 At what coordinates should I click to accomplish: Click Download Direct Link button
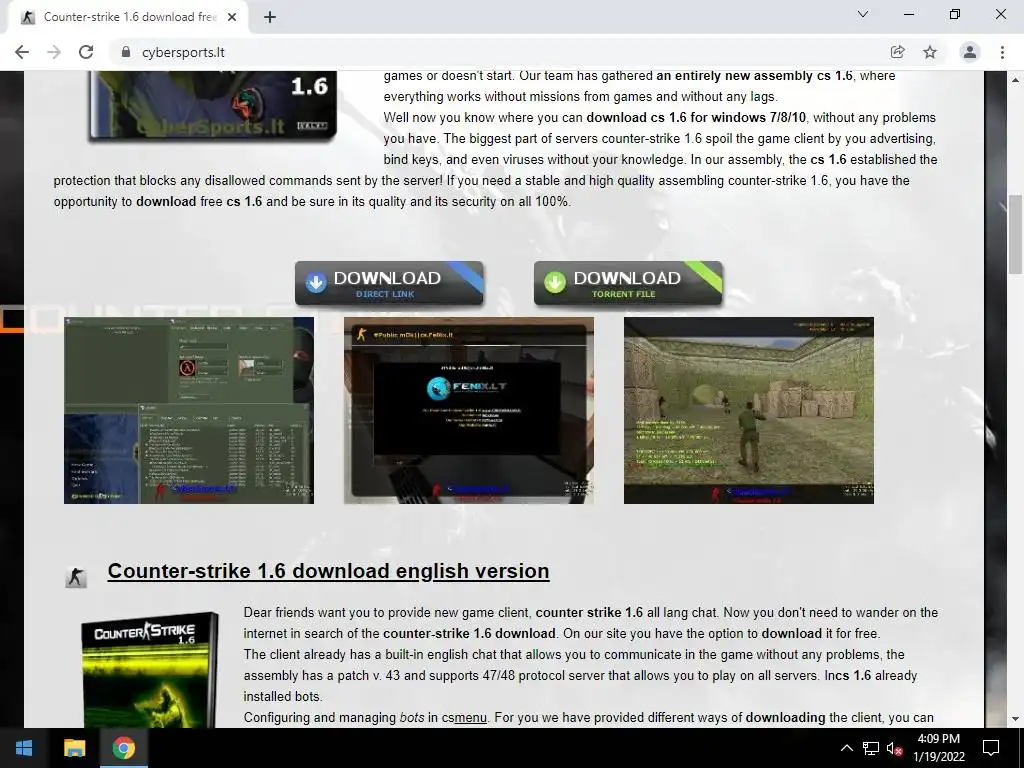pyautogui.click(x=389, y=283)
